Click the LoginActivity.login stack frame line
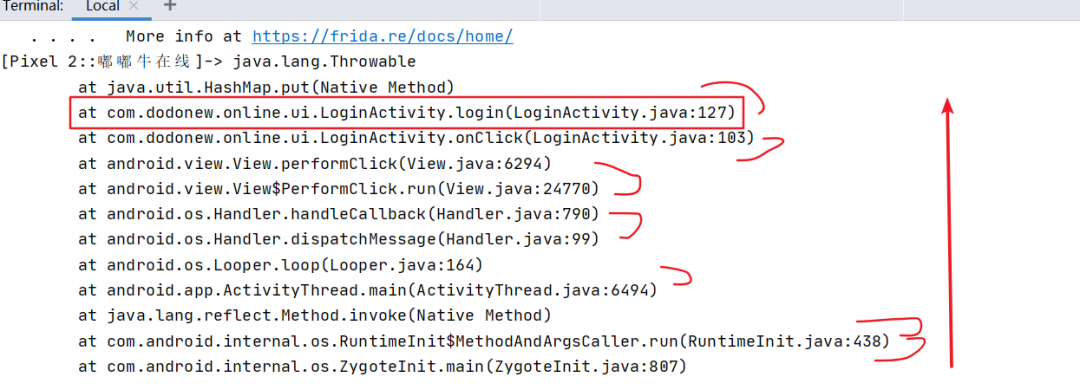 click(406, 112)
